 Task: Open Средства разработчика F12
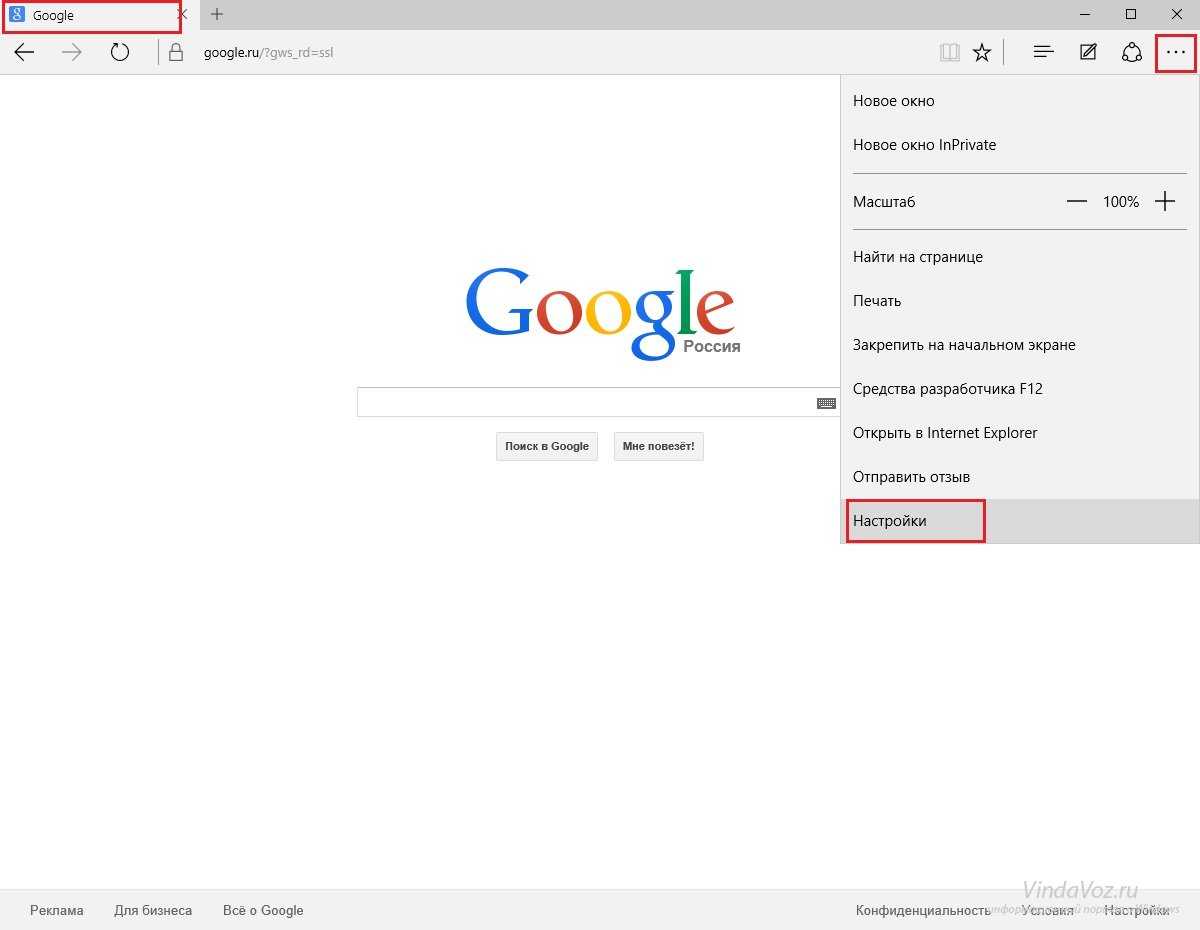tap(1020, 389)
